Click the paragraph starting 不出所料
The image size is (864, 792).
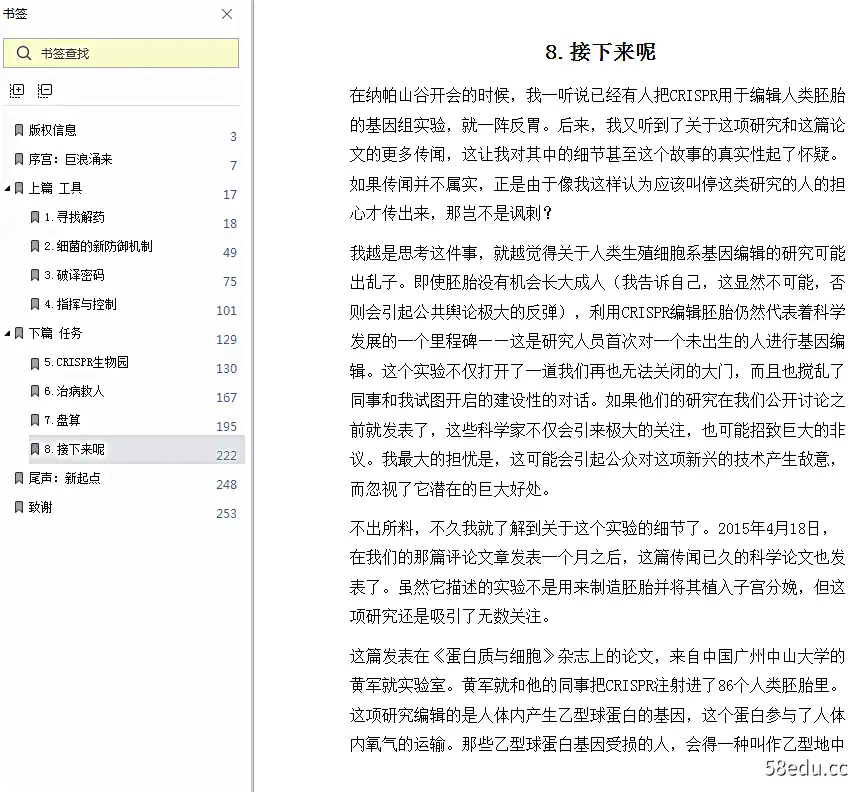click(597, 572)
